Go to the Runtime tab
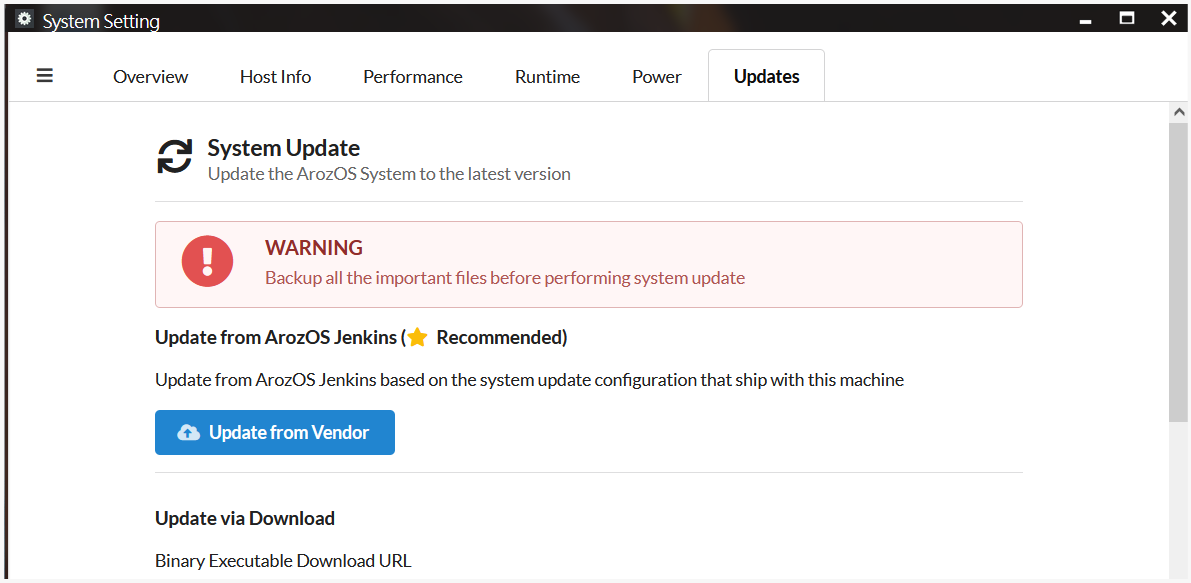 (547, 77)
